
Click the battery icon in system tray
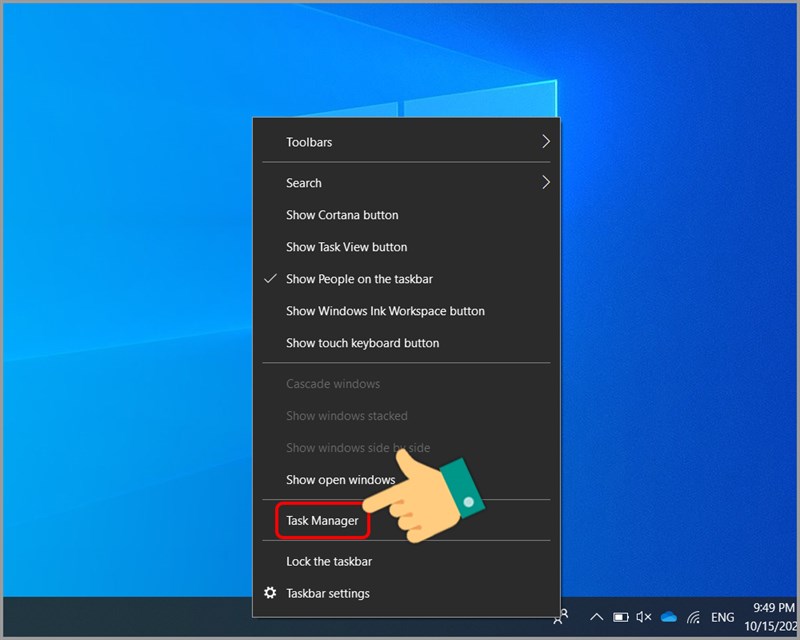coord(620,617)
